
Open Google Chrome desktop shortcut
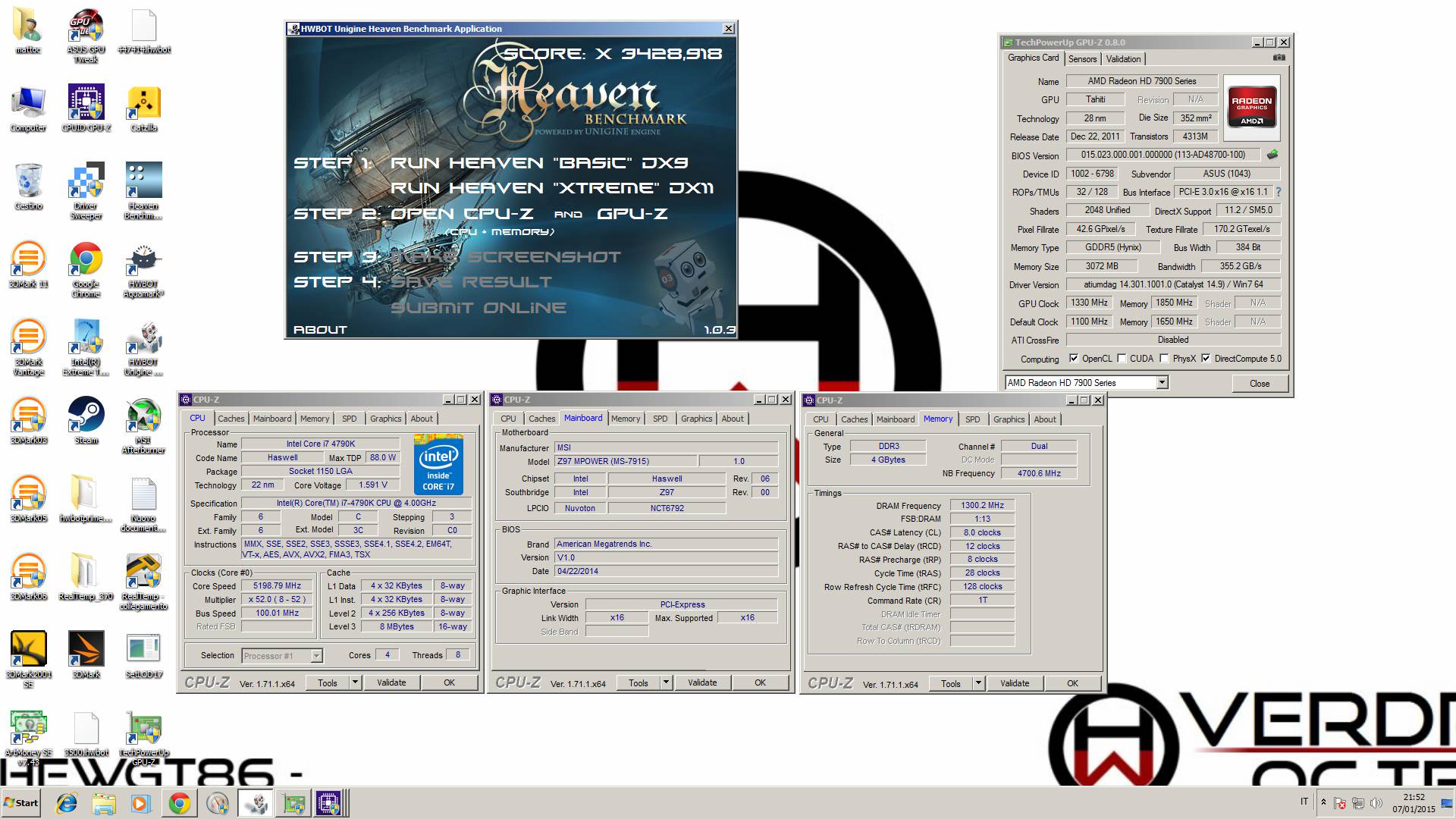click(86, 269)
